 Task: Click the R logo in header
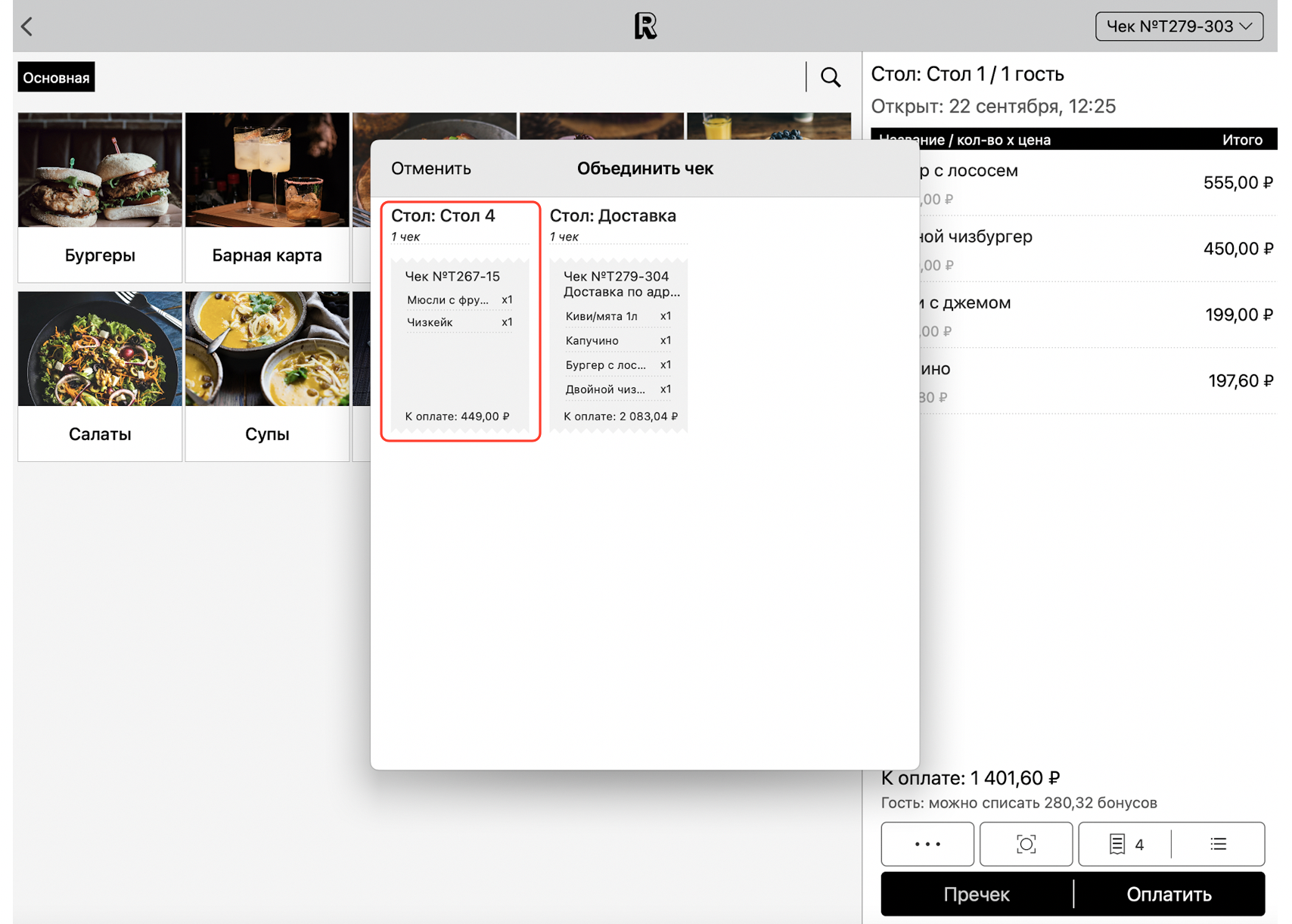tap(645, 26)
